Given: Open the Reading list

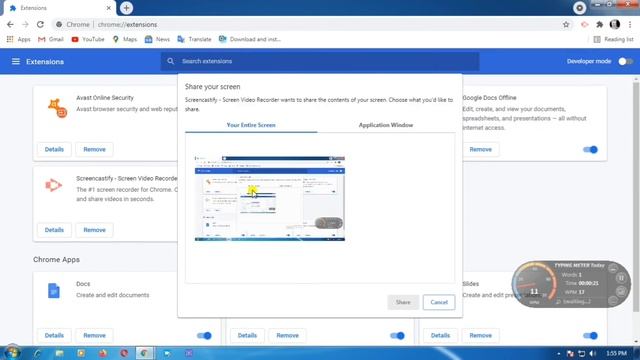Looking at the screenshot, I should tap(613, 39).
